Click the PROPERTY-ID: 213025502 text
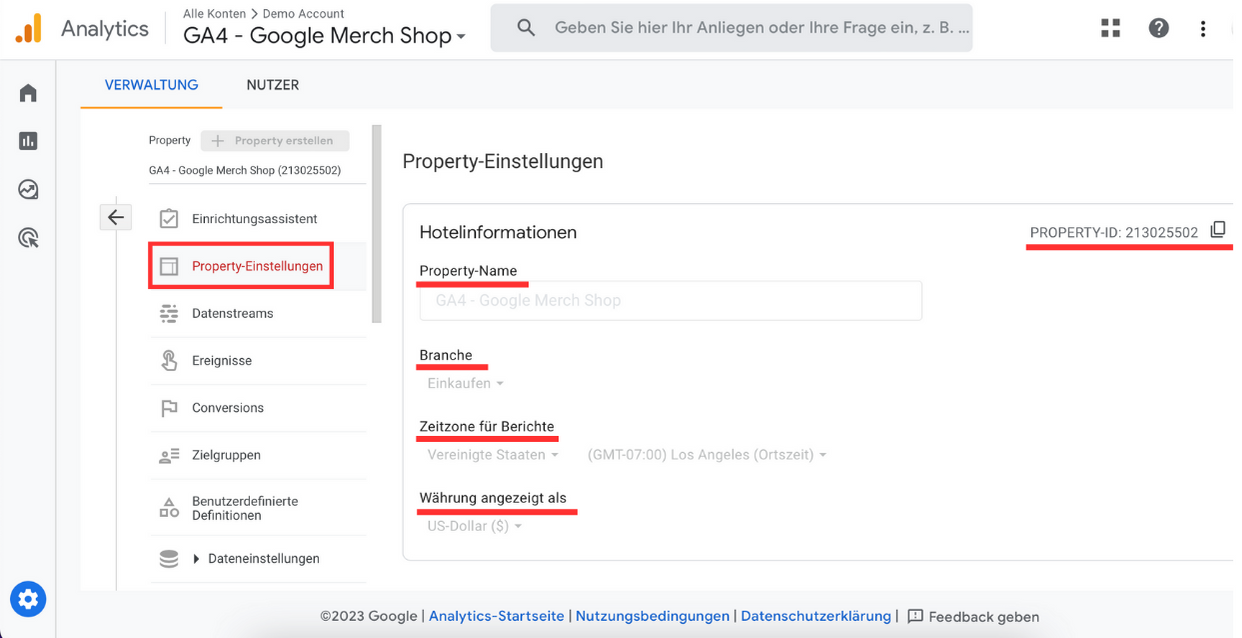Image resolution: width=1242 pixels, height=638 pixels. point(1113,232)
